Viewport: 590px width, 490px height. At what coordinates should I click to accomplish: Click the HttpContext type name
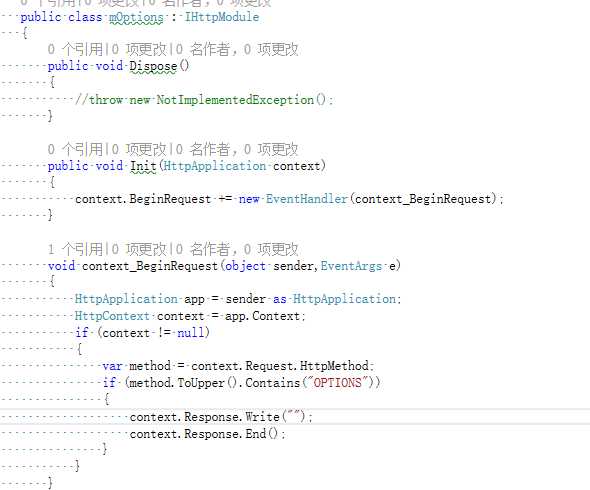pos(112,316)
